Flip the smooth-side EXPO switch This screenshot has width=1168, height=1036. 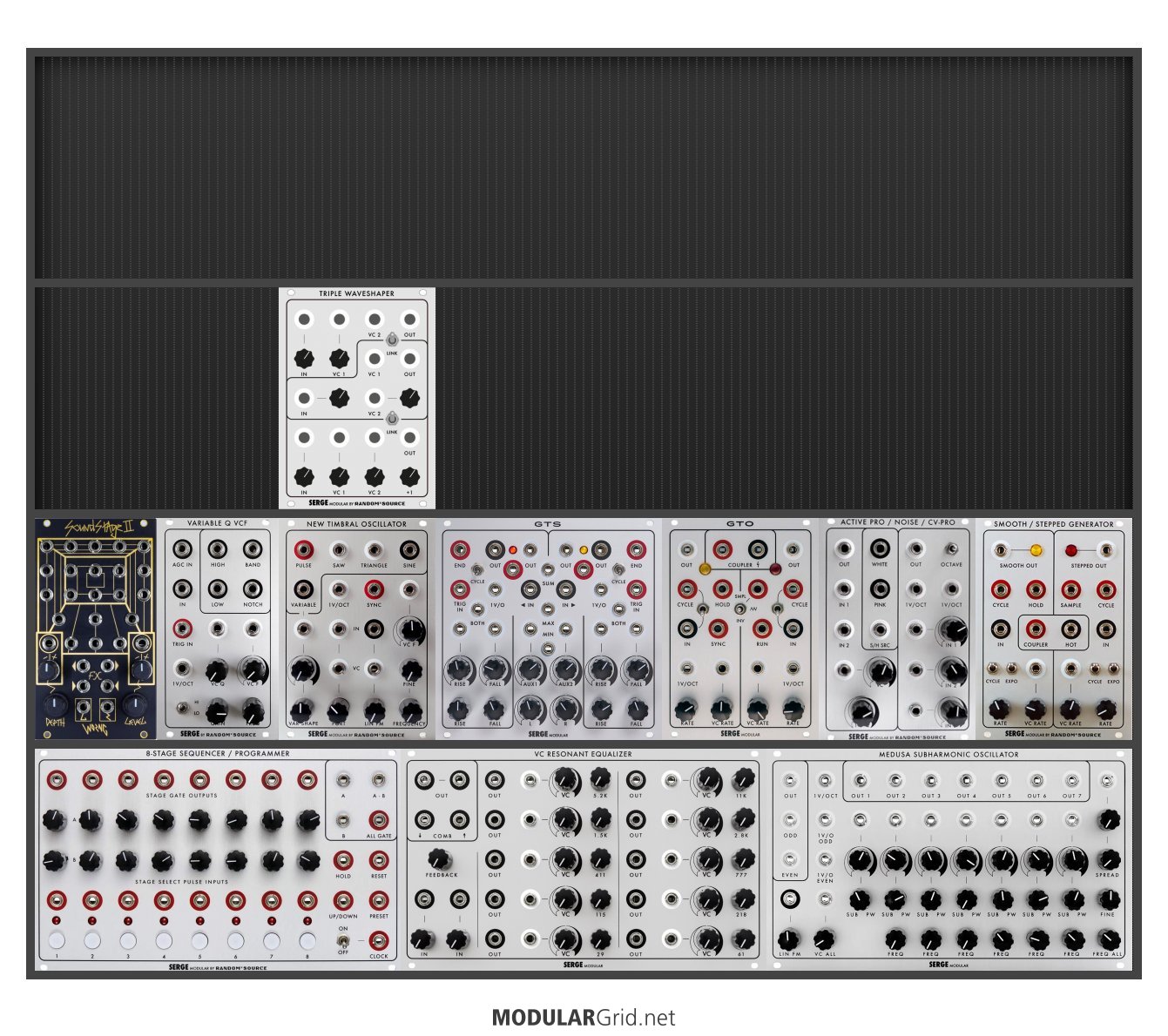pos(1012,669)
